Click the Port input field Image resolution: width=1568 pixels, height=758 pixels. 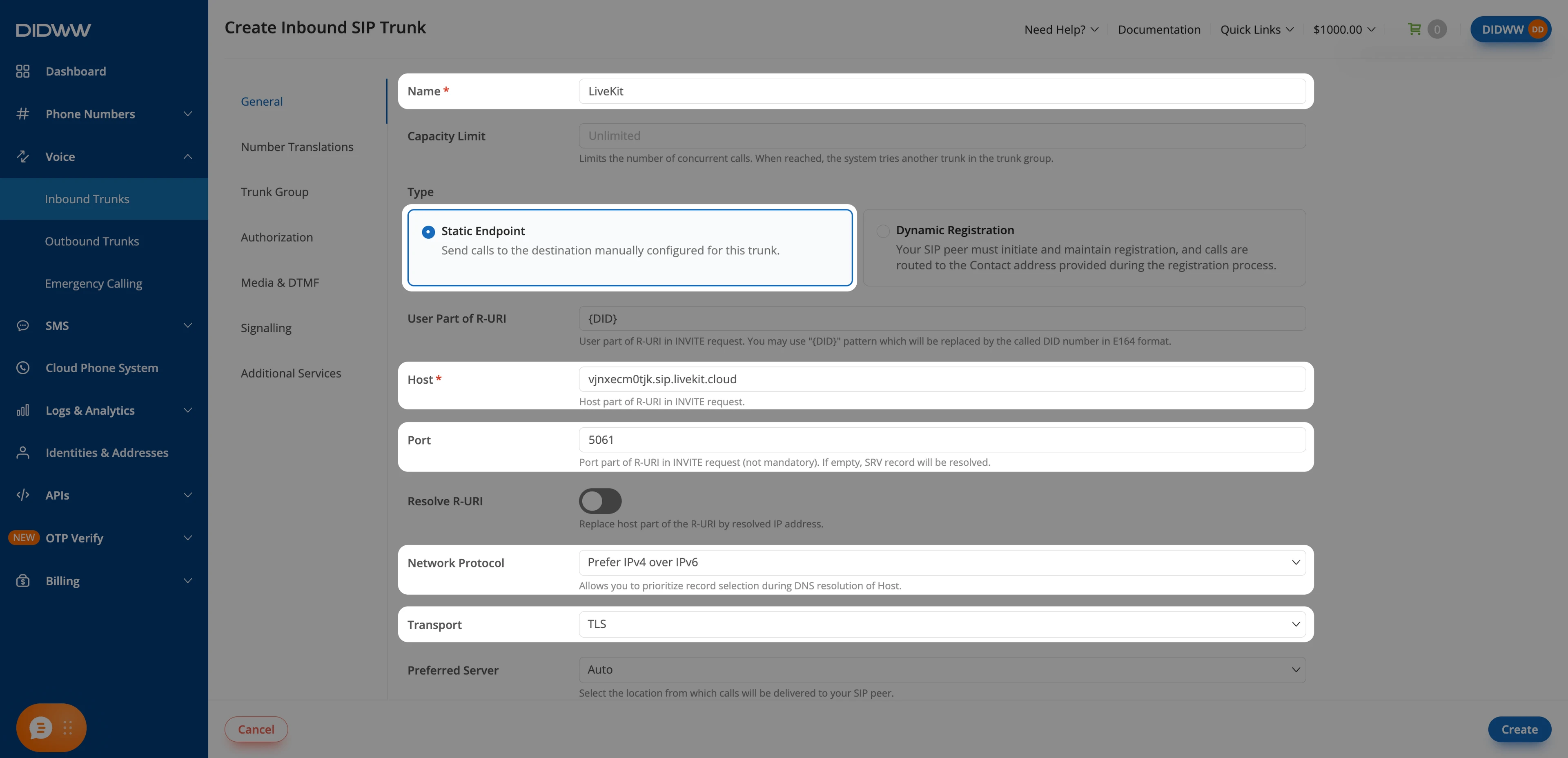pyautogui.click(x=942, y=440)
